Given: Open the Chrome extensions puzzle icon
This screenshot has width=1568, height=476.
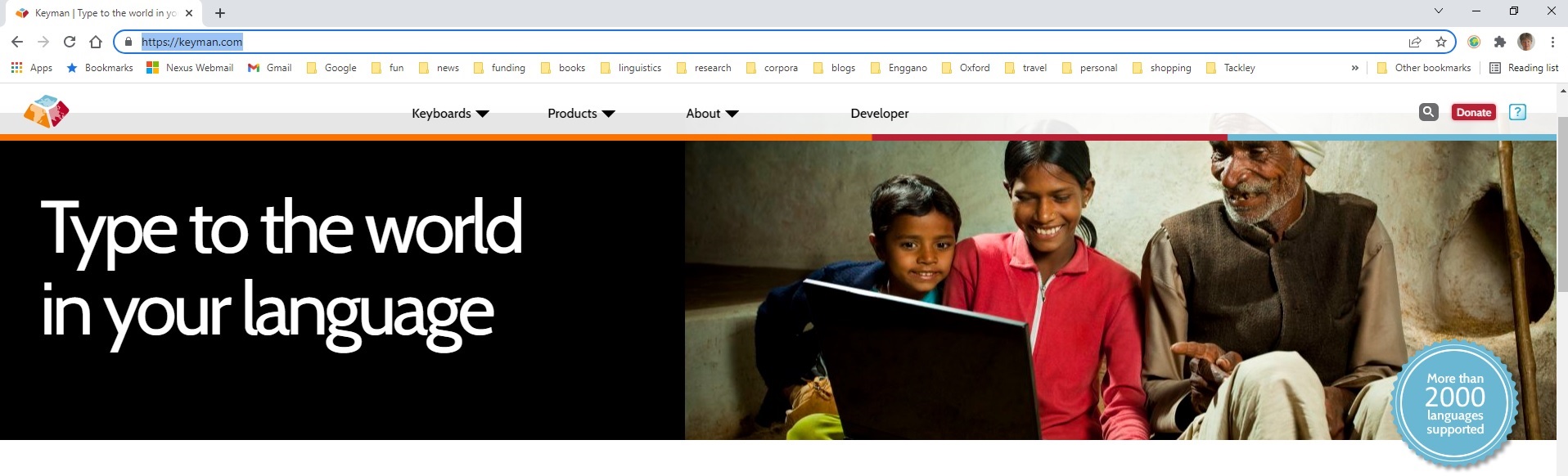Looking at the screenshot, I should pyautogui.click(x=1499, y=42).
